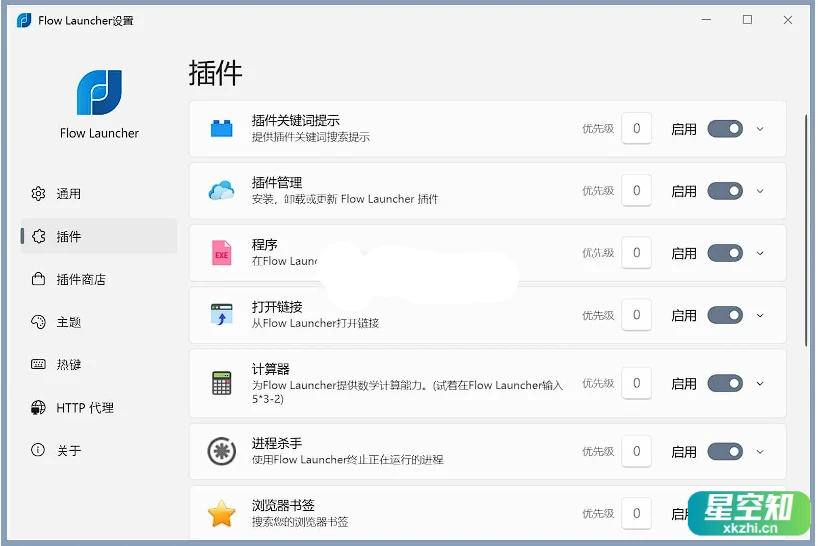Click priority field of 插件管理
This screenshot has height=546, width=818.
636,190
